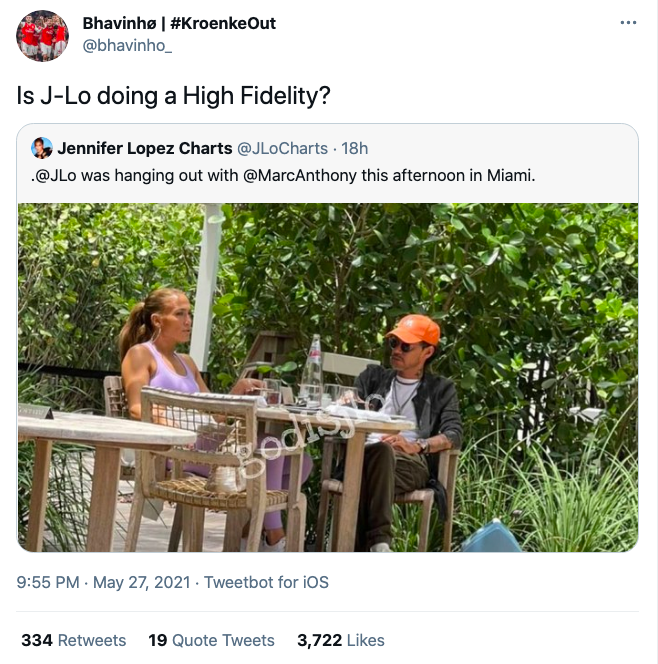658x664 pixels.
Task: Open the Jennifer Lopez Charts account name
Action: (x=145, y=148)
